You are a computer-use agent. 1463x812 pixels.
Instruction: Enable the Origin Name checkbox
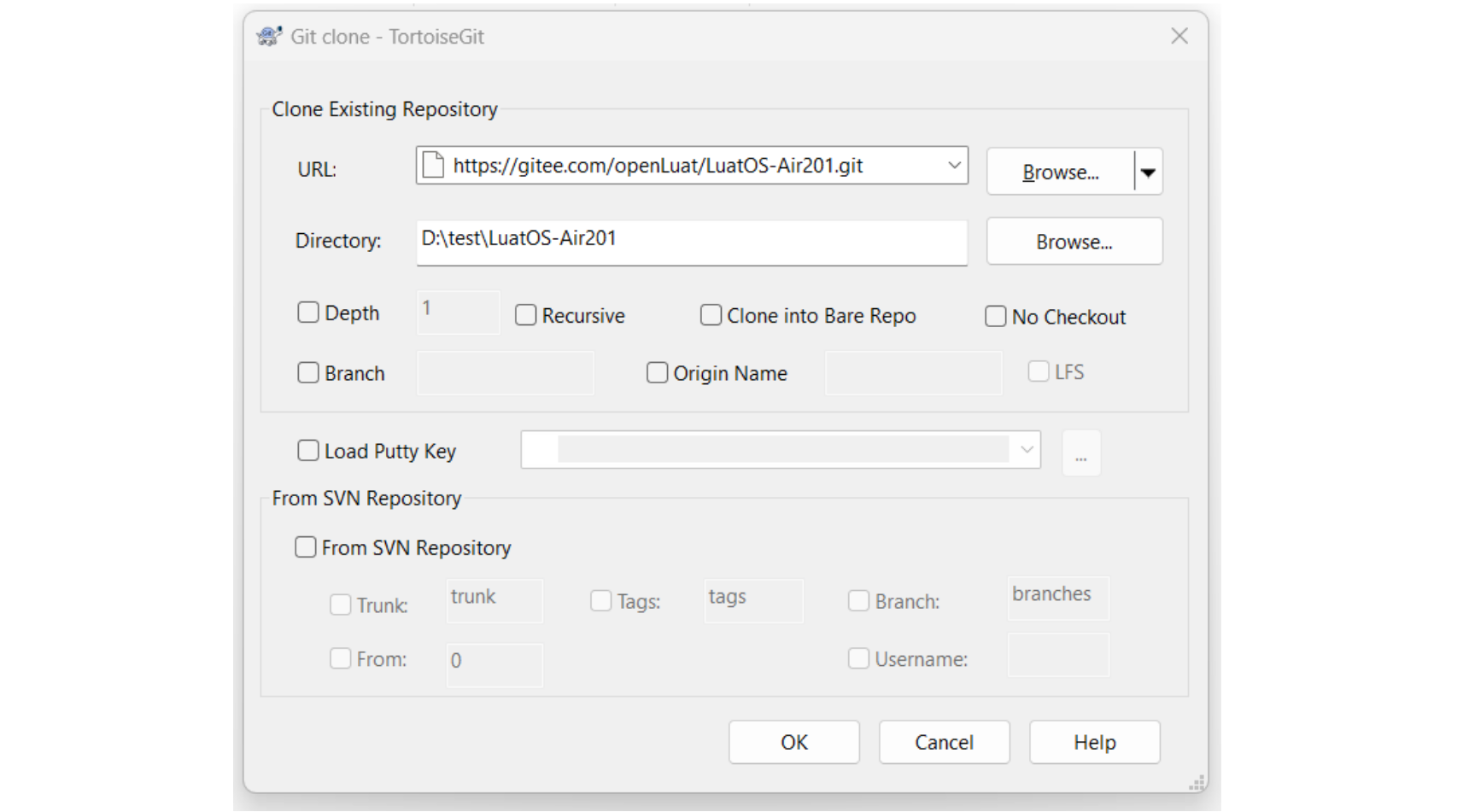657,373
